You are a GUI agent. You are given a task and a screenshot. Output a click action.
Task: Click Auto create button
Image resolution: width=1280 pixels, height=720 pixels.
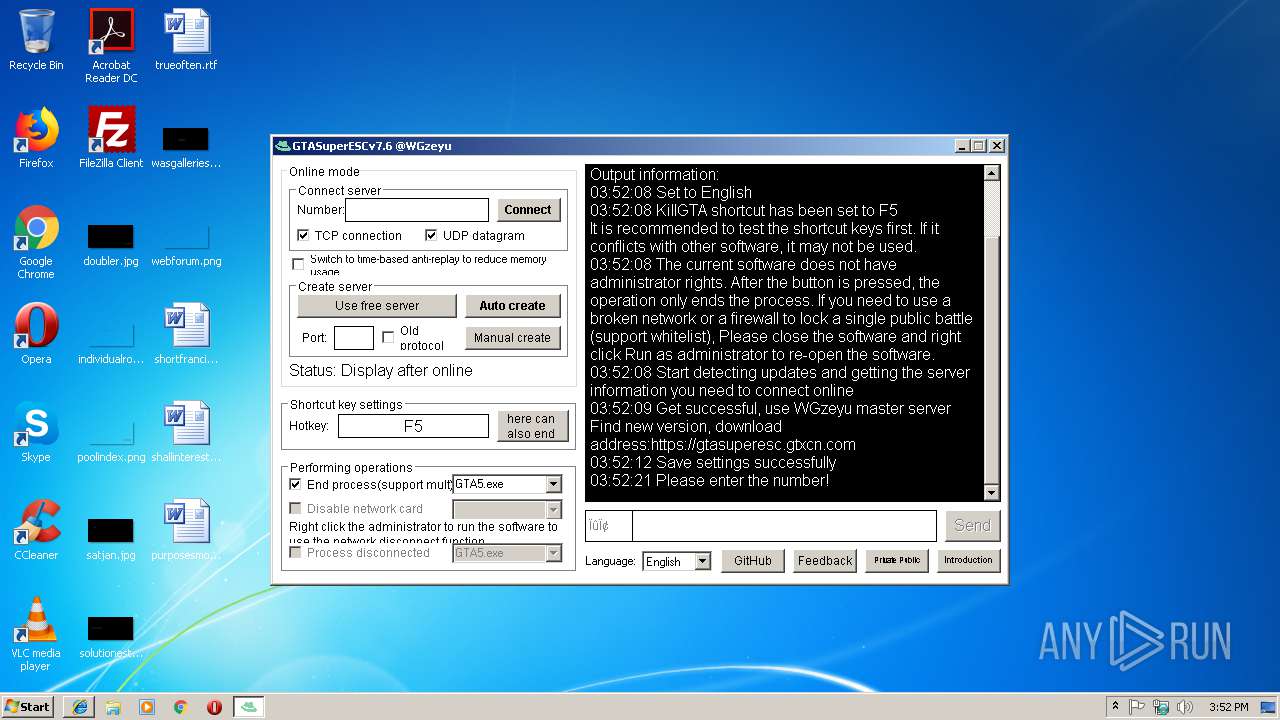coord(512,306)
